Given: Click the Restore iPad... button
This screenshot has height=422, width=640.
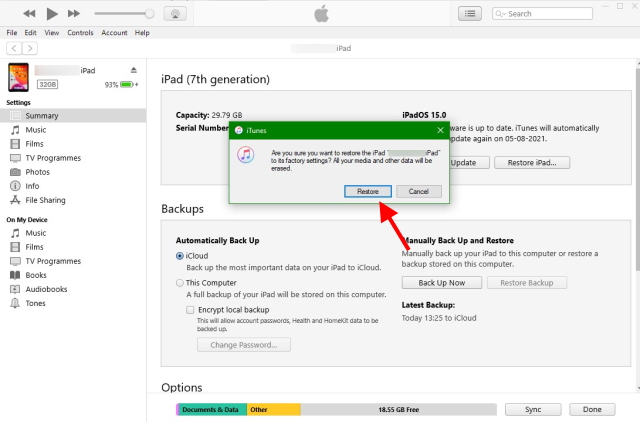Looking at the screenshot, I should pyautogui.click(x=532, y=162).
